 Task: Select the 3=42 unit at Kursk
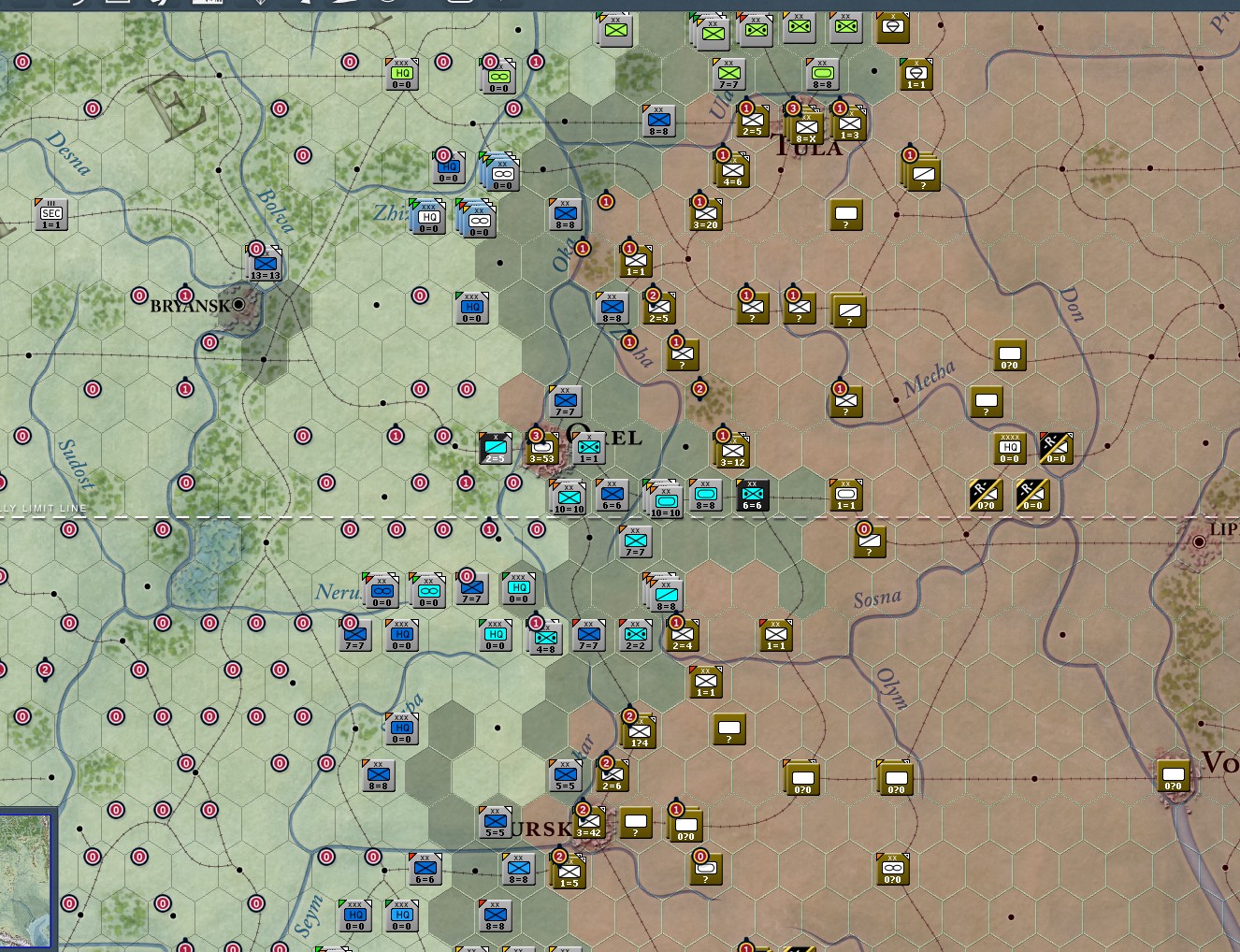click(x=589, y=822)
